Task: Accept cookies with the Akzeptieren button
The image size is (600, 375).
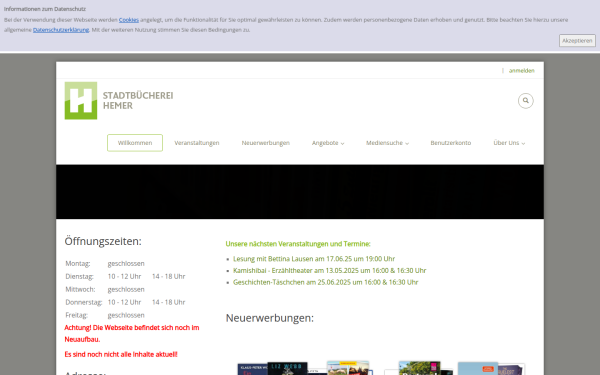Action: tap(577, 41)
